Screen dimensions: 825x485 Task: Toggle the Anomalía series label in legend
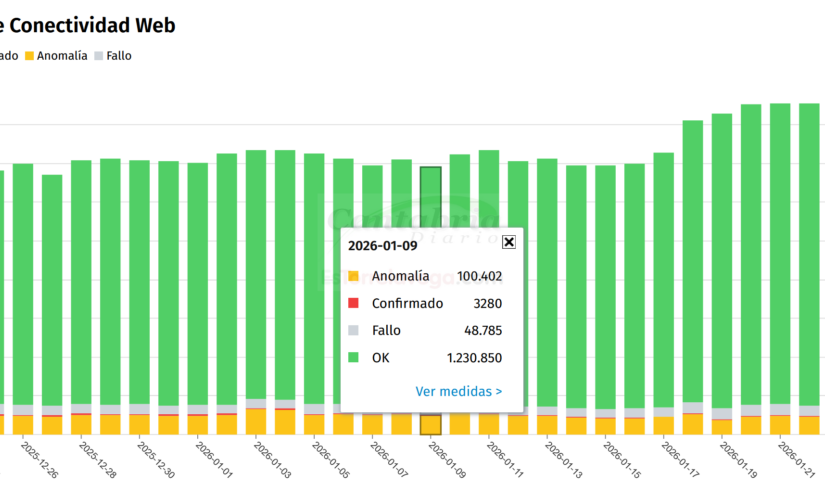point(62,56)
